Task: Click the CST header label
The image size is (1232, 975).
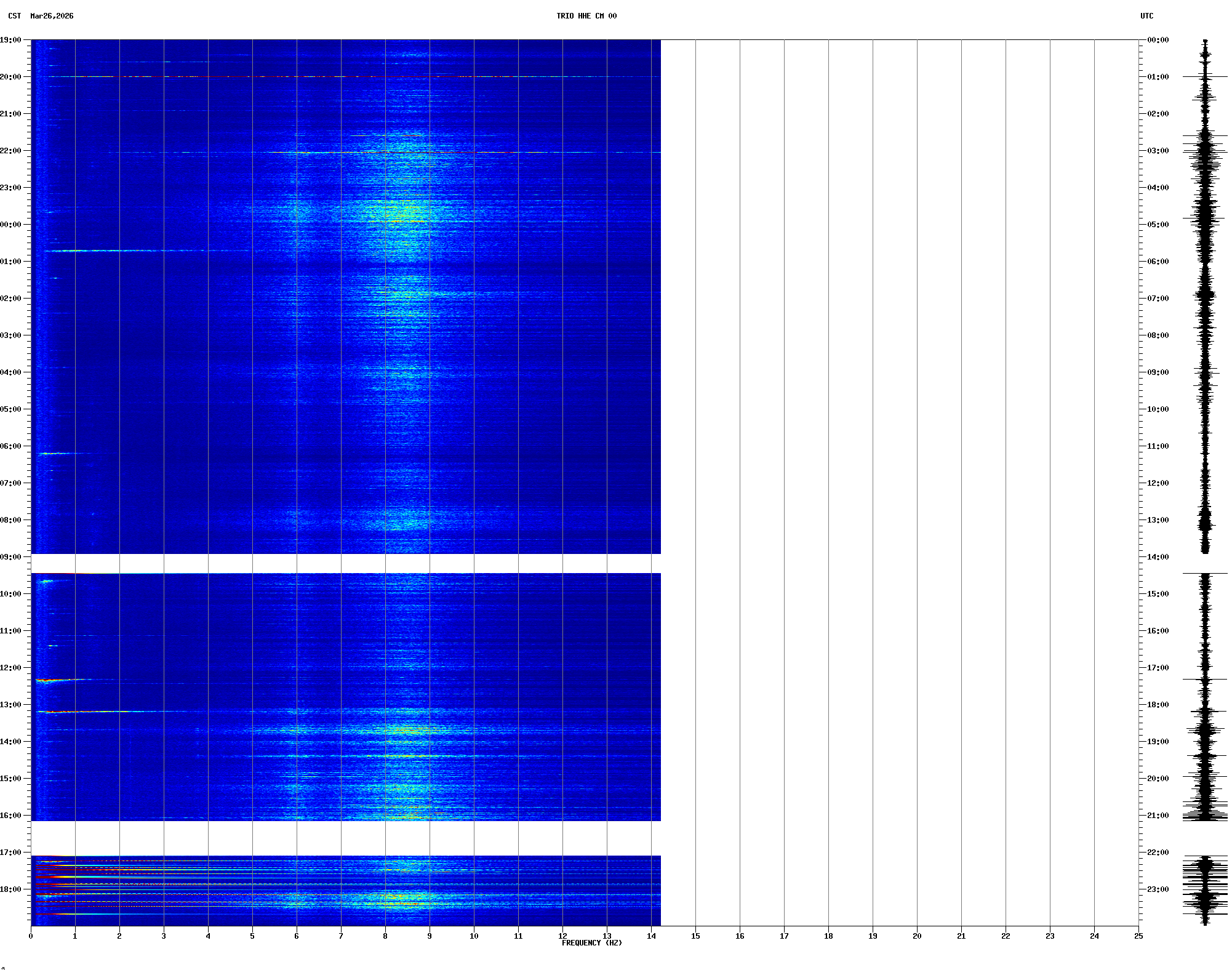Action: click(x=14, y=16)
